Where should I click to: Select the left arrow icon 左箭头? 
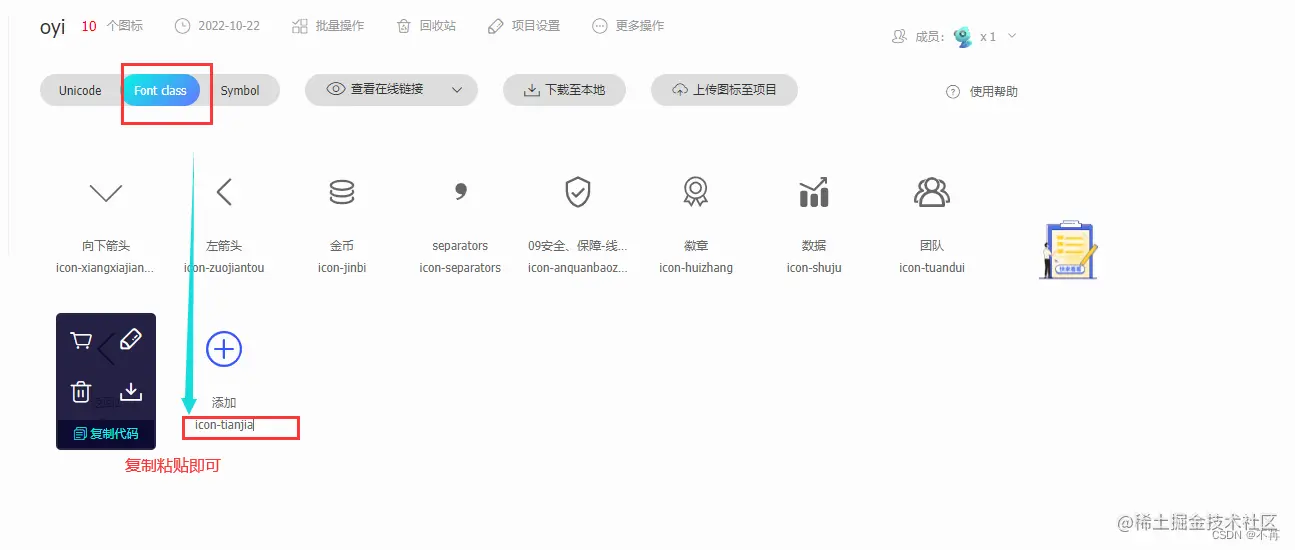coord(224,192)
